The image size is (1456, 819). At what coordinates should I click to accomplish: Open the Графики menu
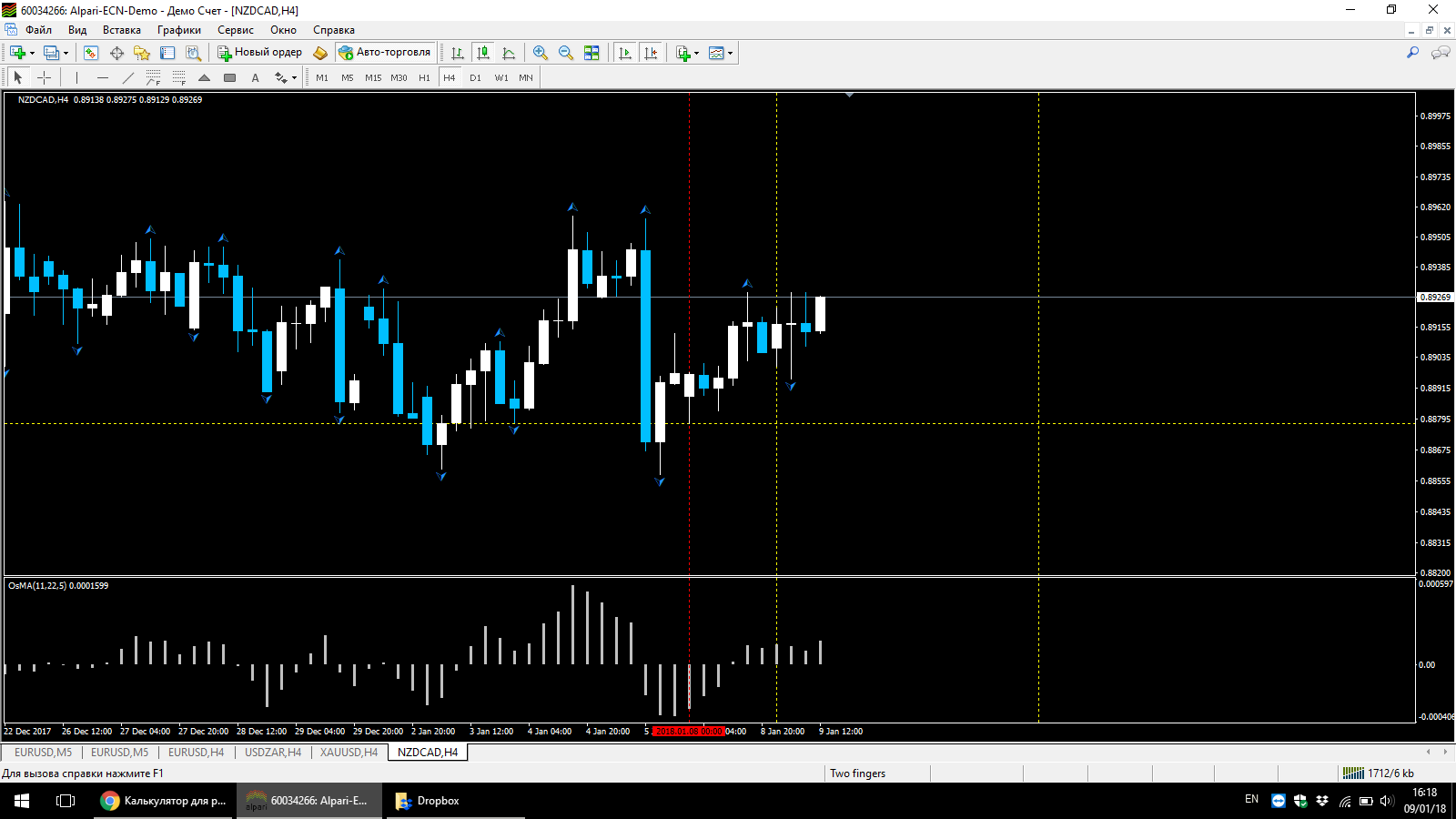[179, 30]
